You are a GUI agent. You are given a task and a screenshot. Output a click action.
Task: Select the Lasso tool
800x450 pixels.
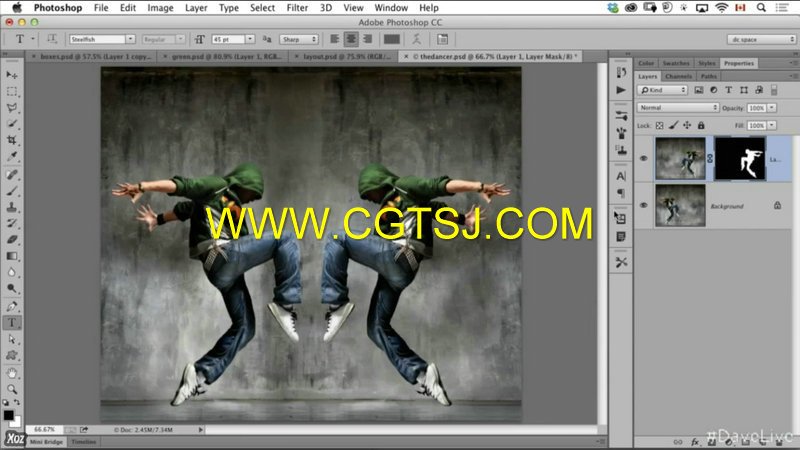(x=12, y=108)
